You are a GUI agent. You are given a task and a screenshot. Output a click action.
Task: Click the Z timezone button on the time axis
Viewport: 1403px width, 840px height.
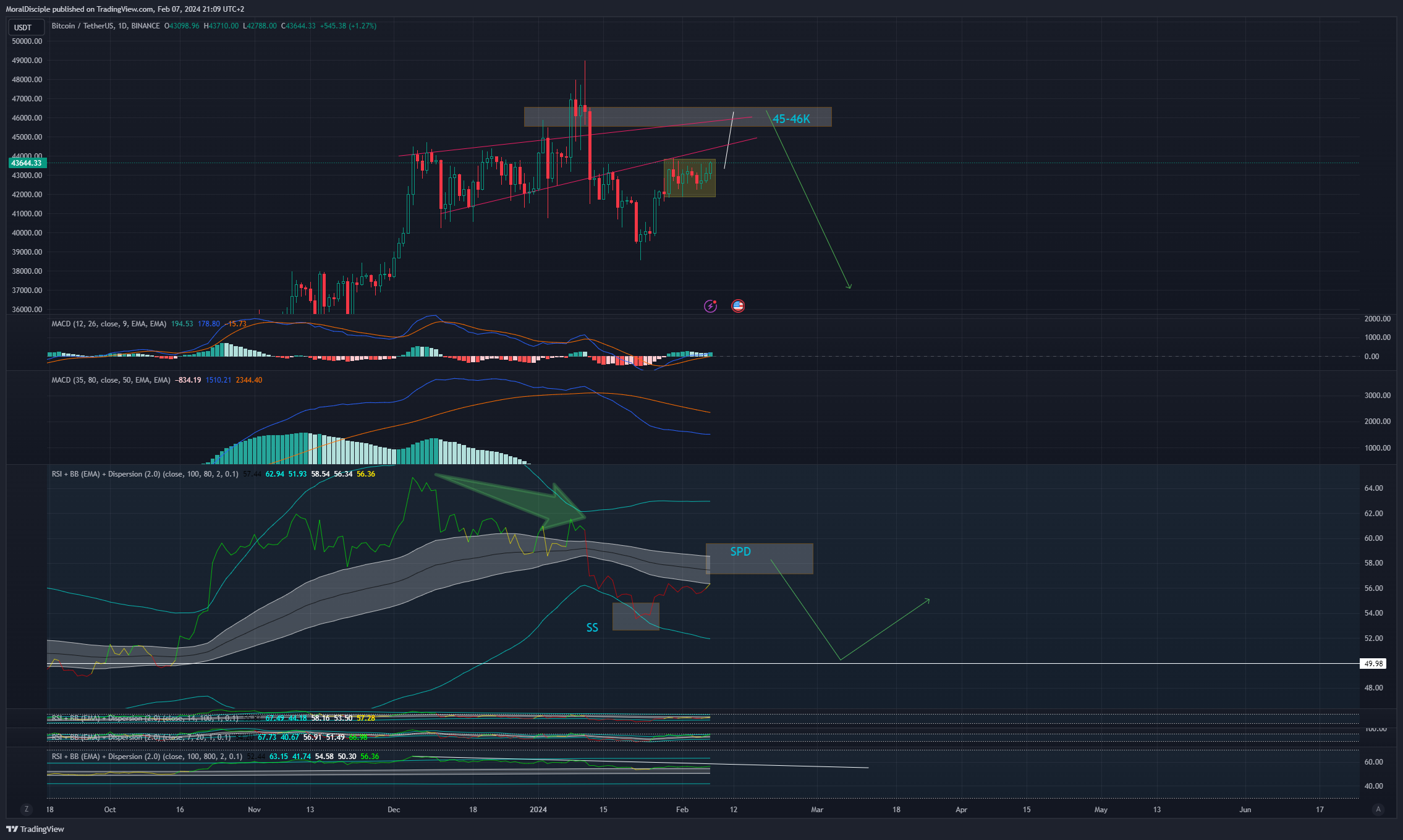tap(26, 809)
